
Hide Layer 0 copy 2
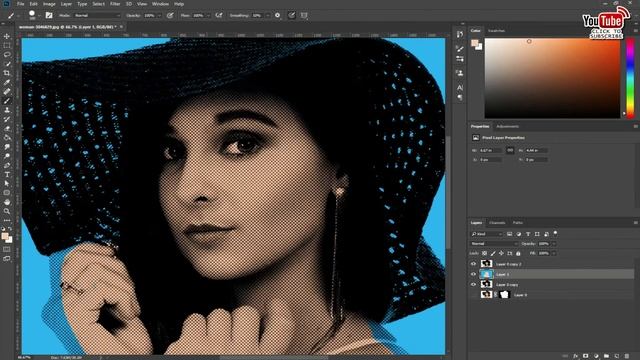tap(473, 264)
